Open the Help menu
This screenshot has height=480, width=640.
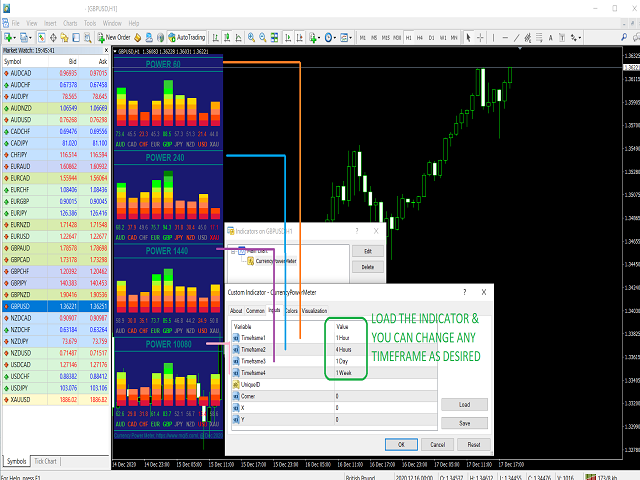click(133, 23)
